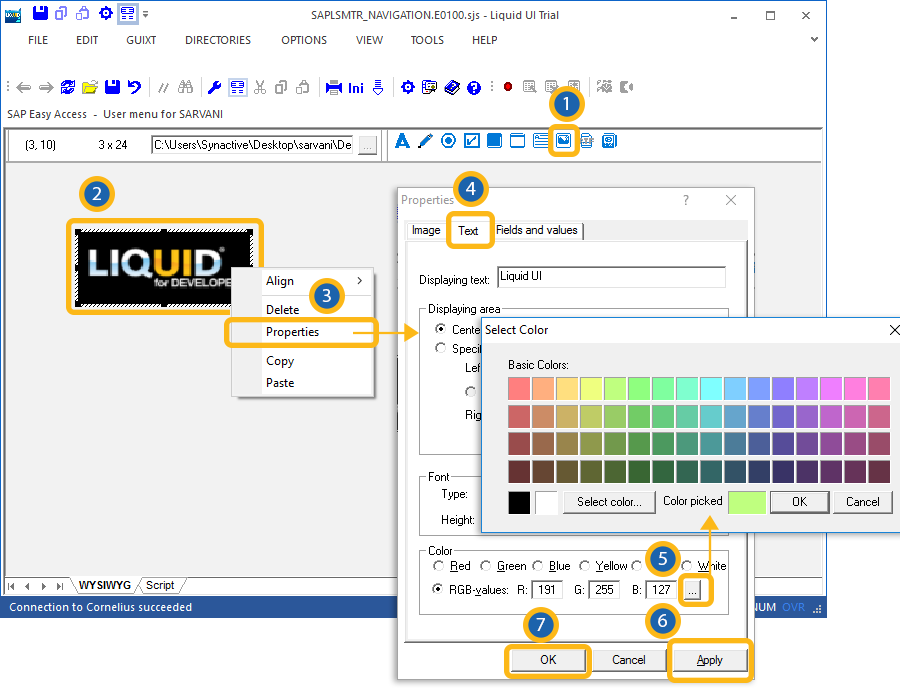900x700 pixels.
Task: Click the blue Undo arrow icon
Action: [134, 87]
